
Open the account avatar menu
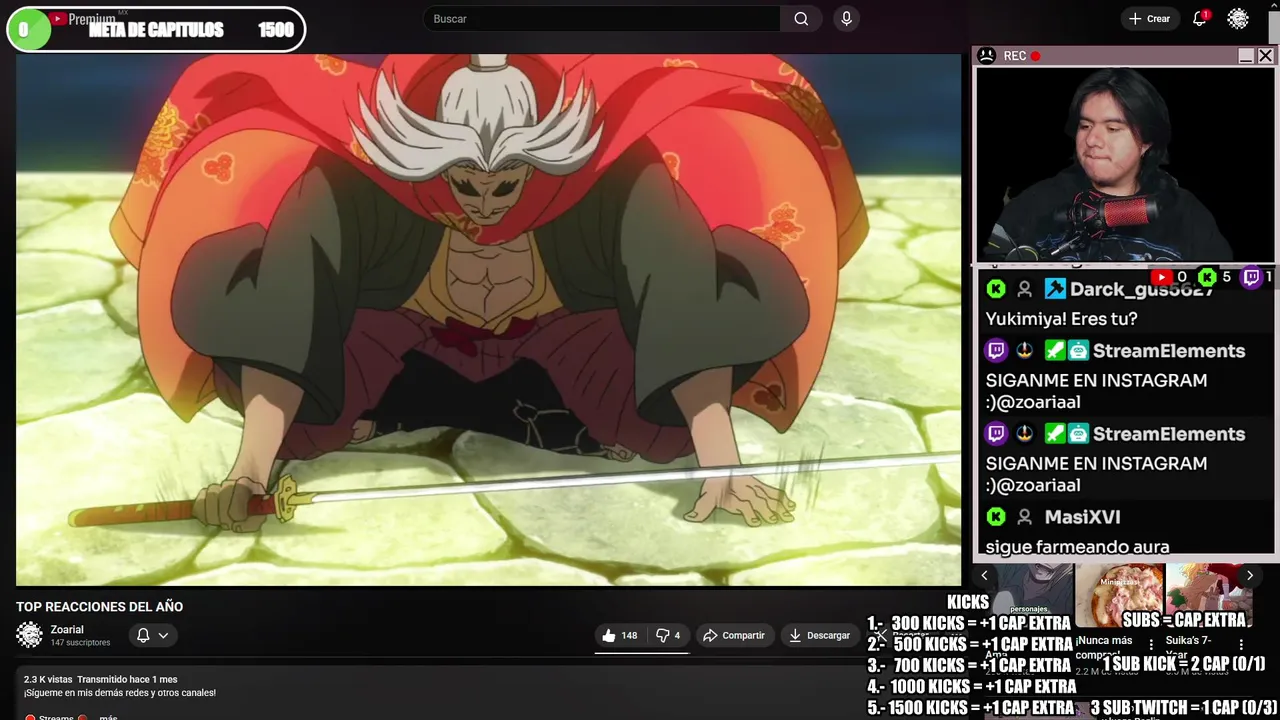[1238, 19]
